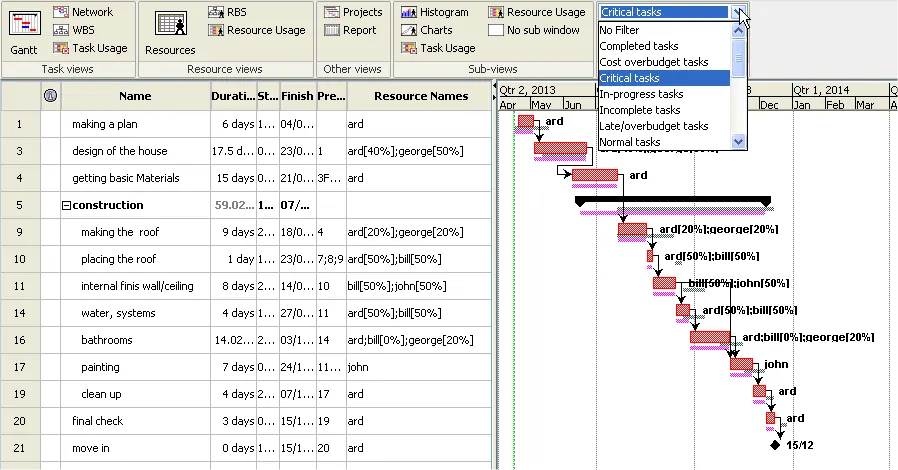Close the filter dropdown with its arrow
The image size is (898, 470).
pos(739,12)
